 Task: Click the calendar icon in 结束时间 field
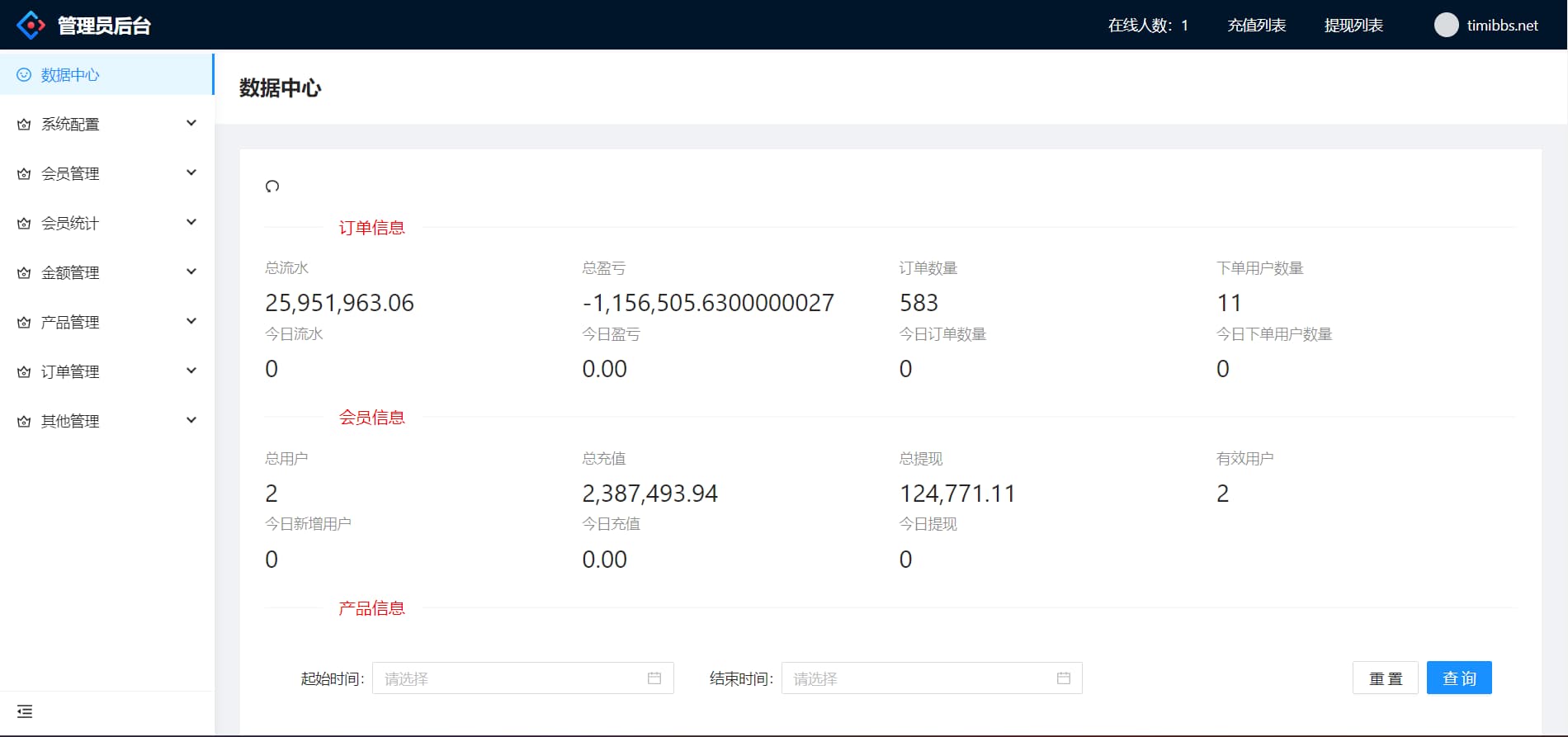[x=1064, y=678]
